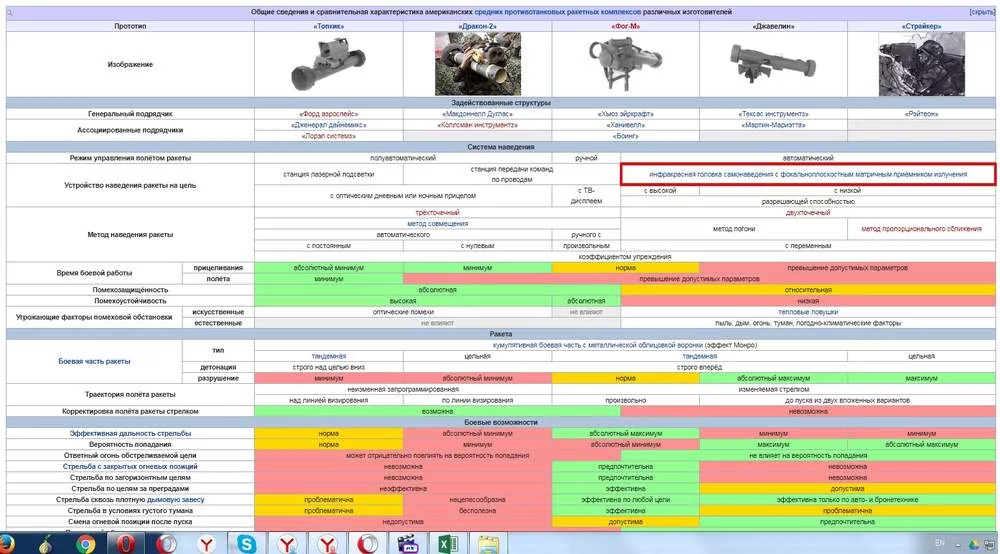Screen dimensions: 1000x554
Task: Open the «Дженерал дайнемикс» link
Action: tap(328, 125)
